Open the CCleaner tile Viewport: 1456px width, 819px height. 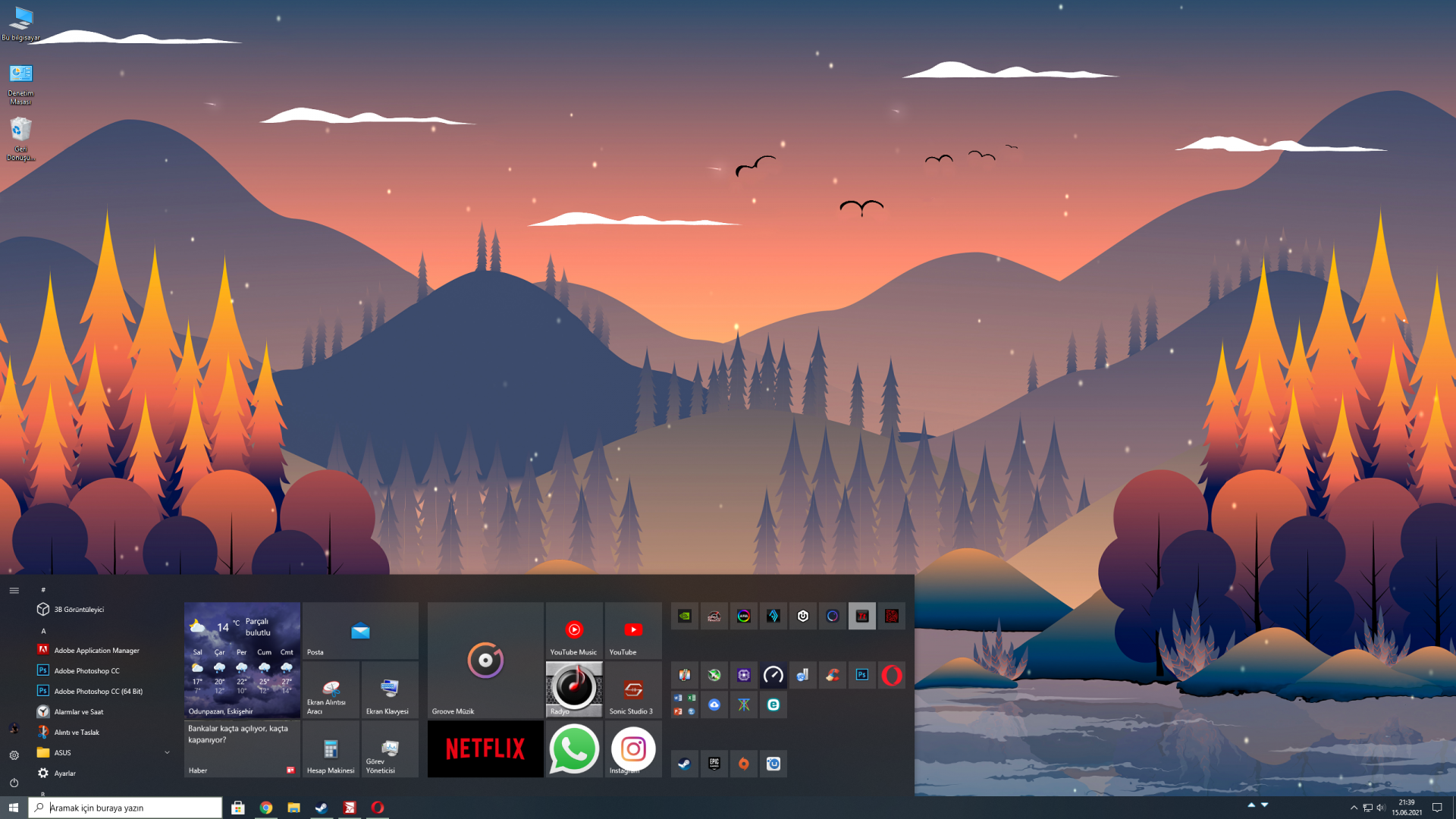[833, 675]
